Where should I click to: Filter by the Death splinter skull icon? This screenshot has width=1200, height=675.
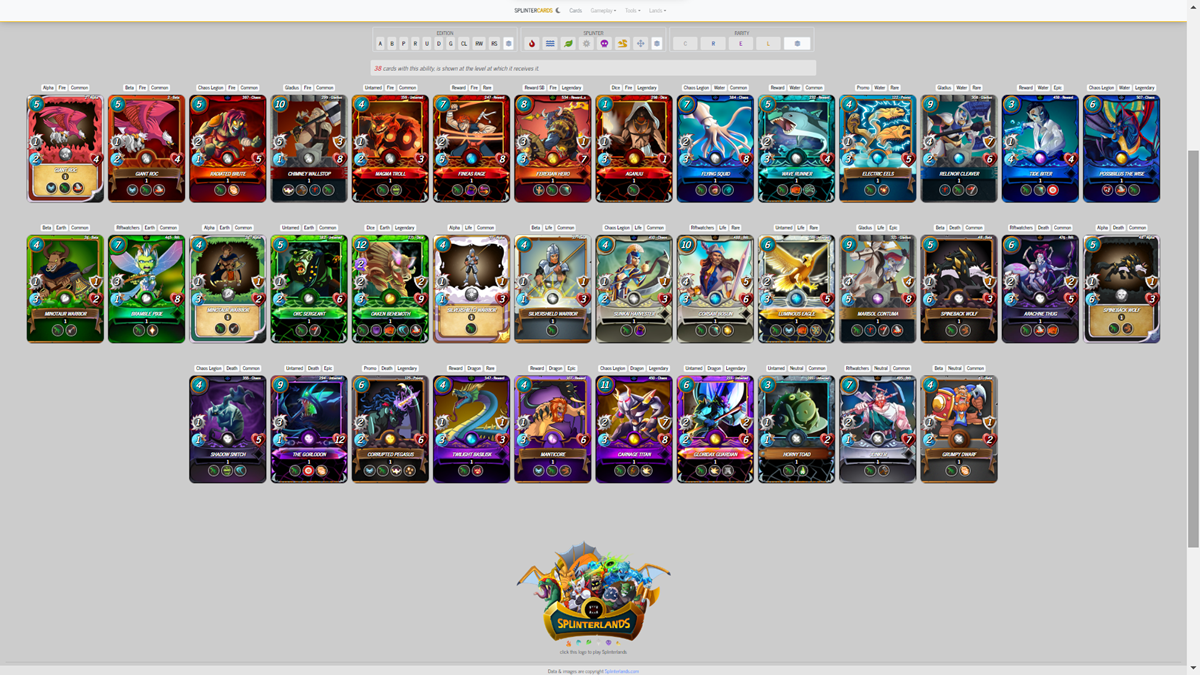click(x=604, y=44)
